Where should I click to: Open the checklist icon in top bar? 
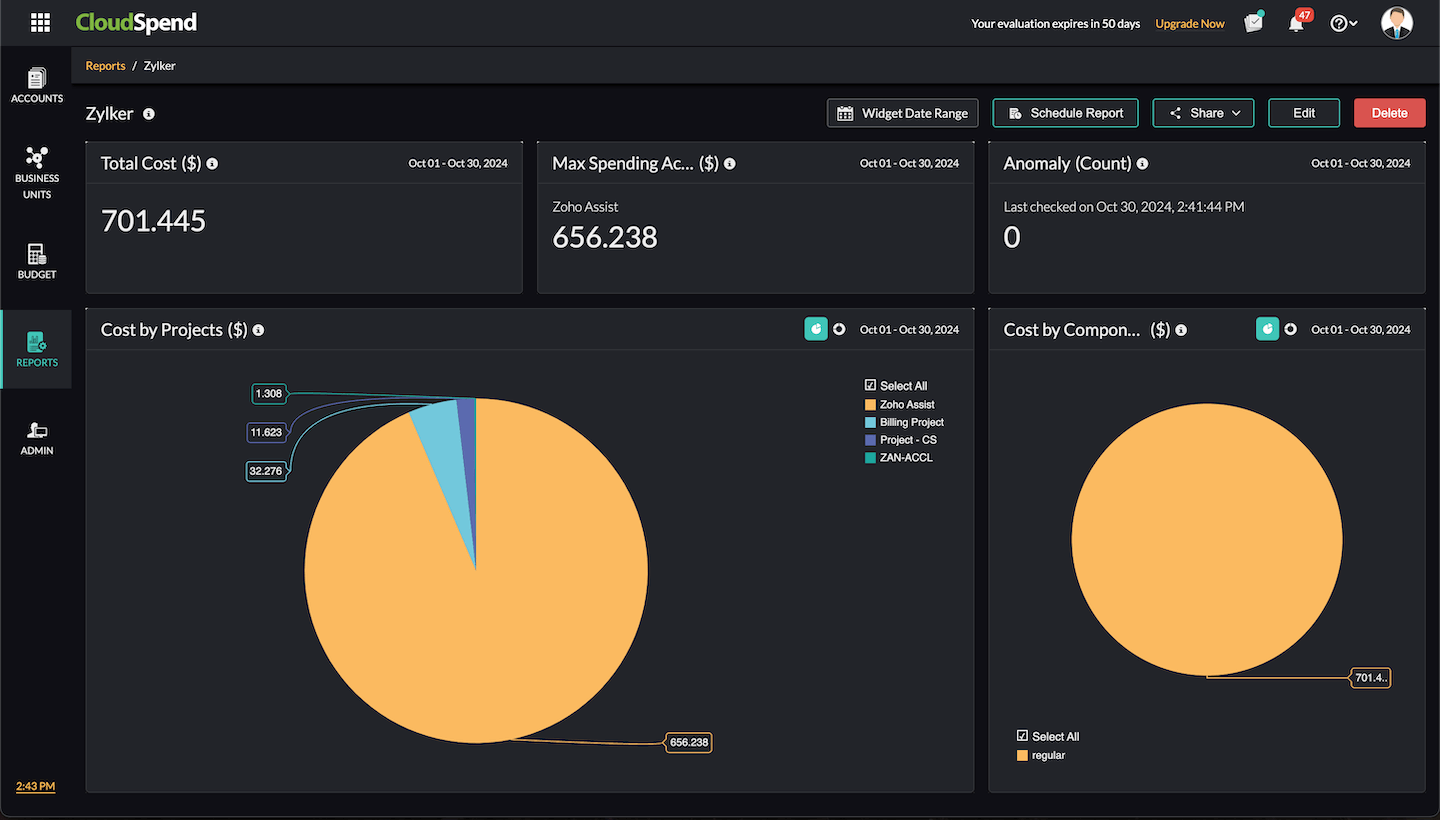1253,23
